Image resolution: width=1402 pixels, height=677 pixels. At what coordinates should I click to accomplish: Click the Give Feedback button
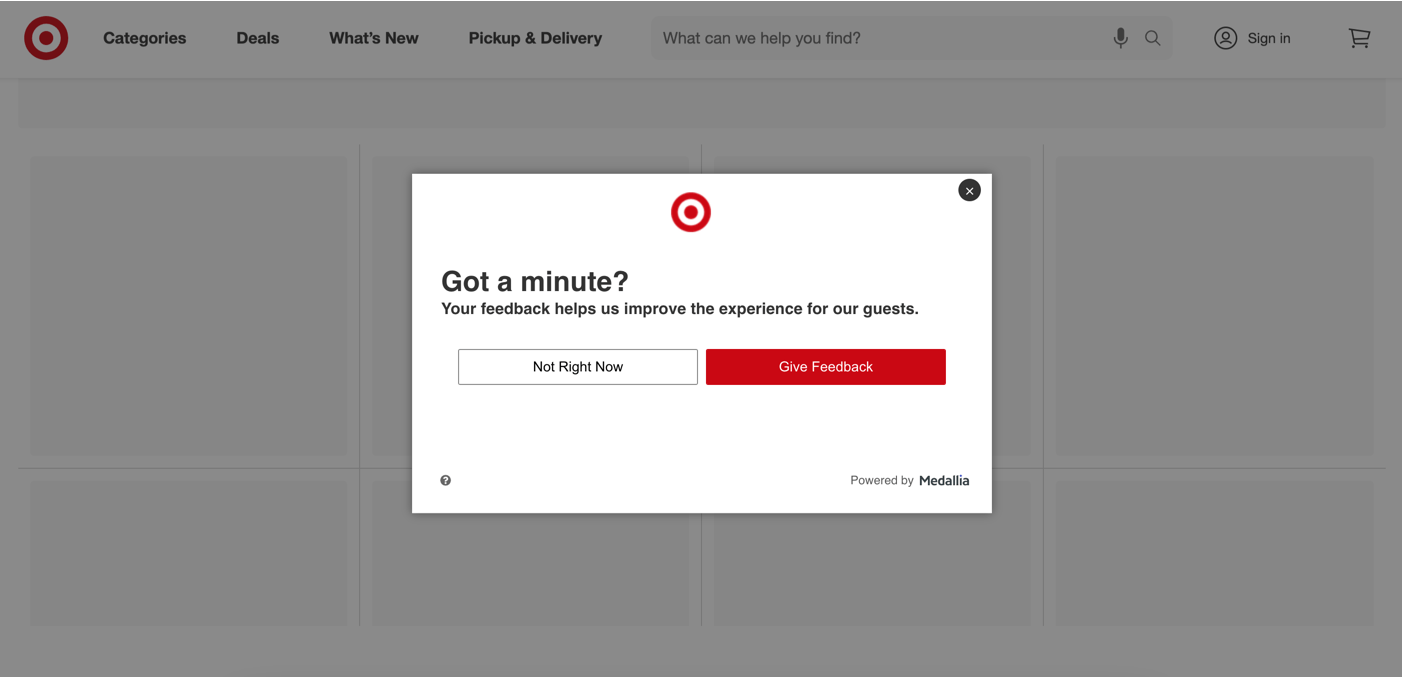pyautogui.click(x=825, y=366)
